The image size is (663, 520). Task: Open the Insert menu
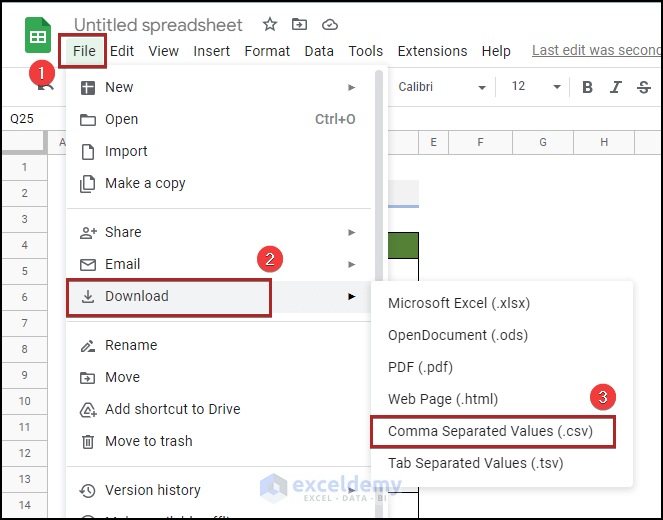[x=211, y=51]
